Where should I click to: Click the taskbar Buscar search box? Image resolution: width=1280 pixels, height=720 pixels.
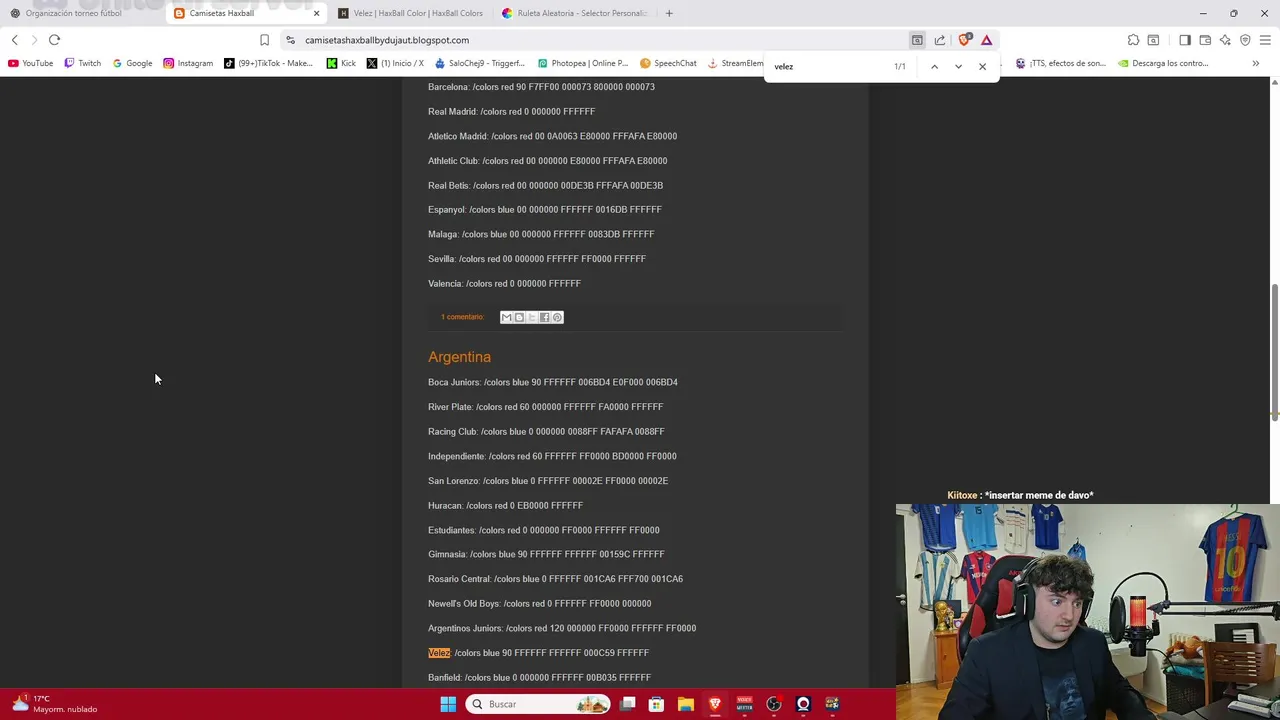[537, 704]
